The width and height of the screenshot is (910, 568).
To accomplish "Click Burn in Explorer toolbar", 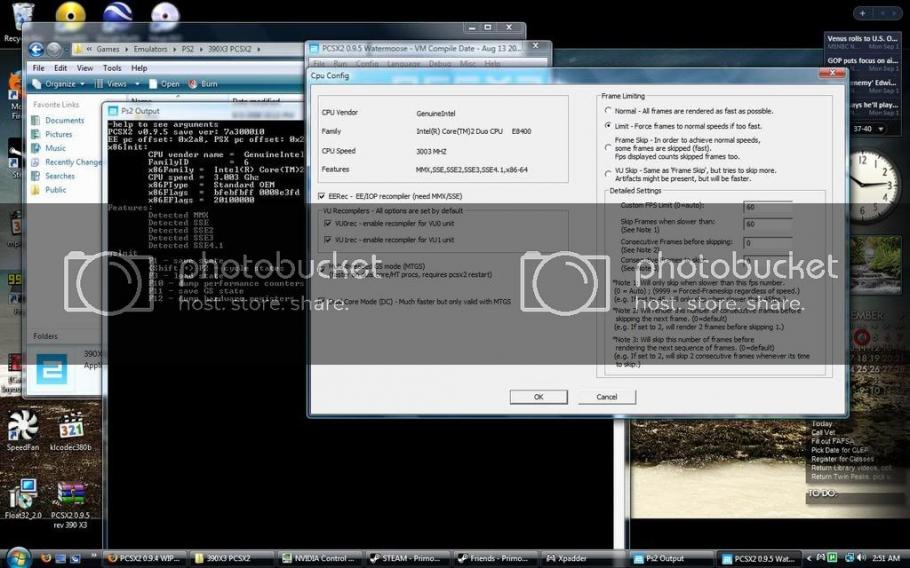I will coord(203,84).
